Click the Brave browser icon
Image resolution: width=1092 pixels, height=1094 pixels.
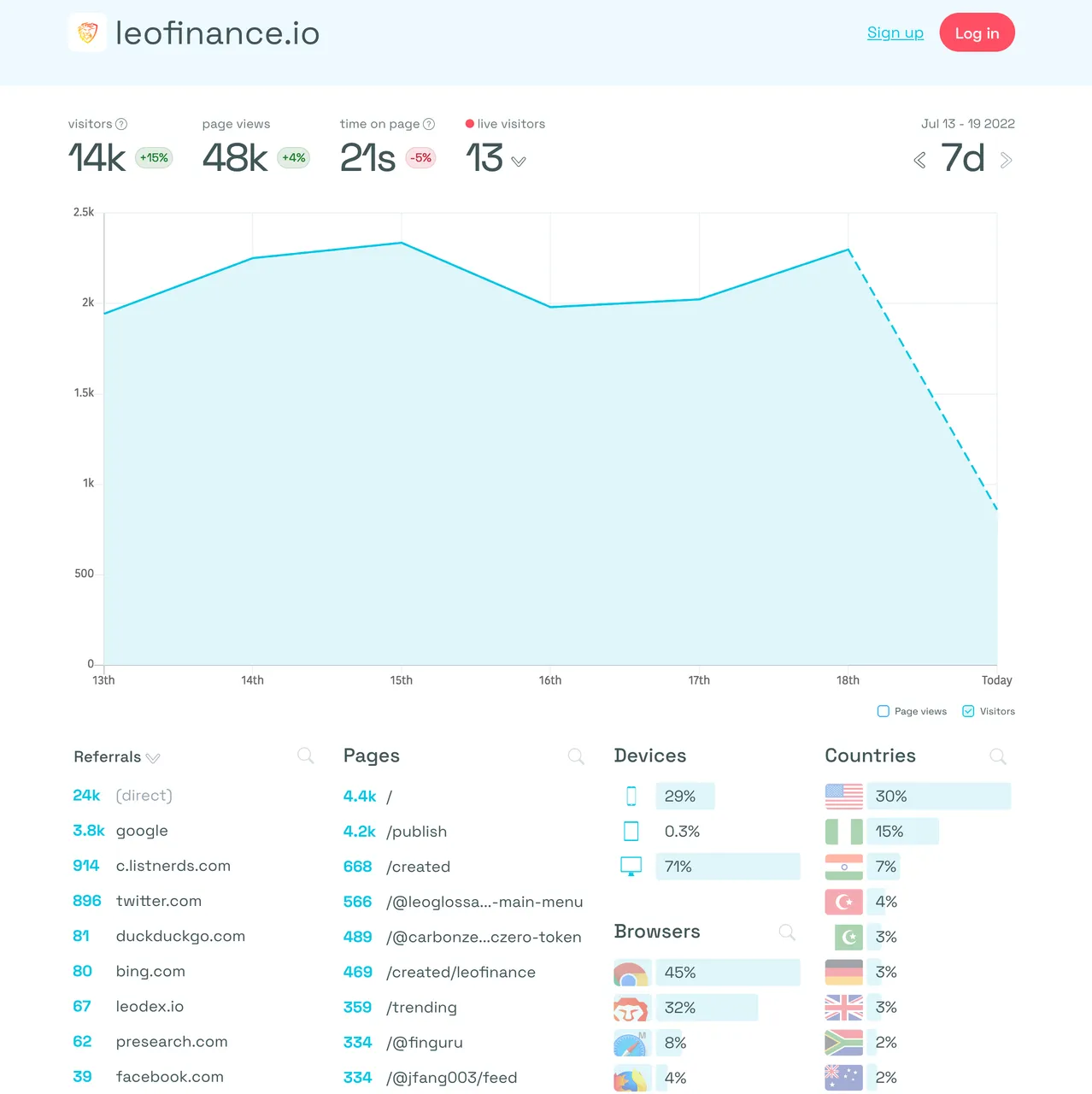point(631,1008)
